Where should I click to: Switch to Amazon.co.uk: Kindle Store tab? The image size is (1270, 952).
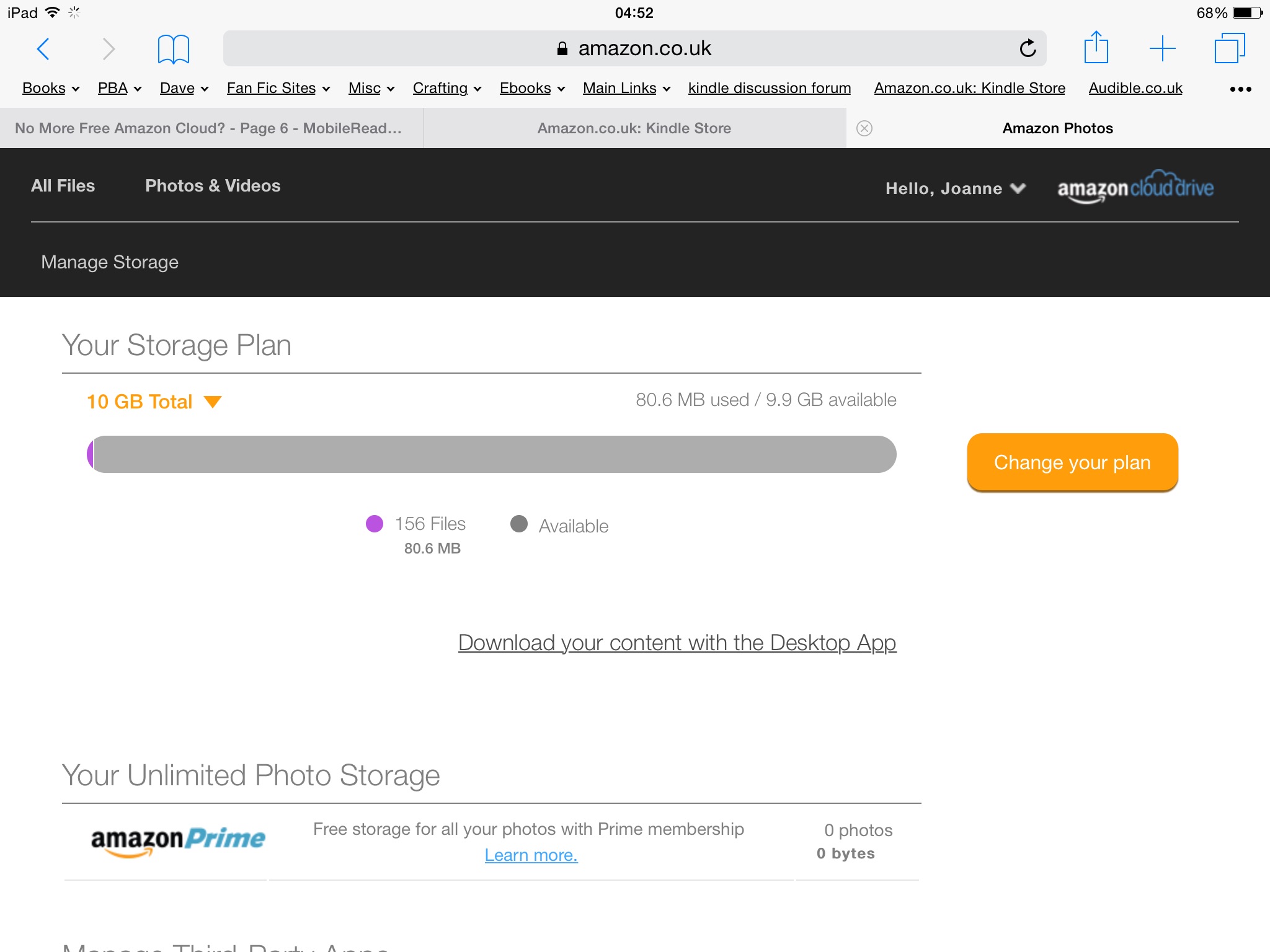[634, 128]
